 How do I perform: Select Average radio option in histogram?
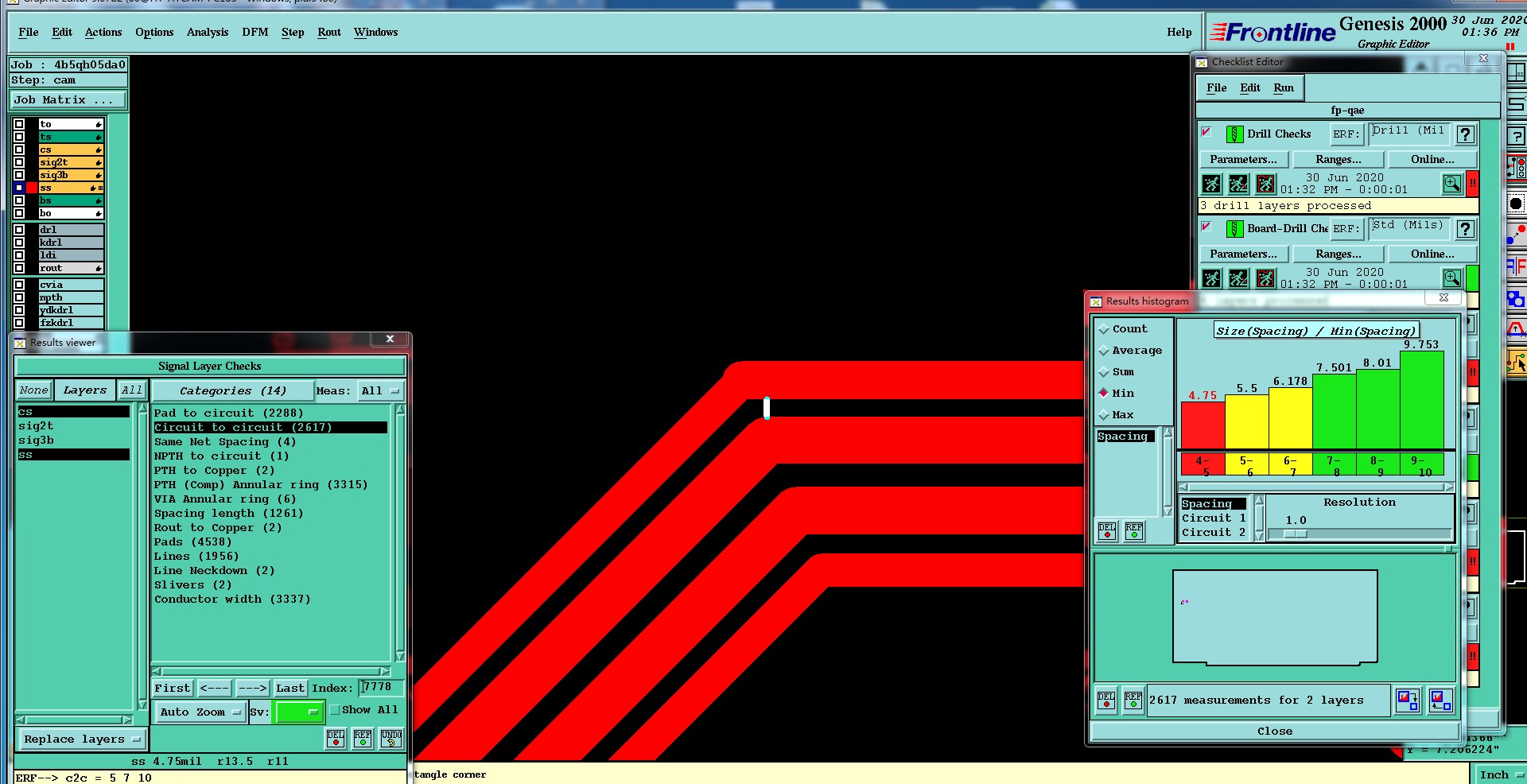click(x=1104, y=351)
